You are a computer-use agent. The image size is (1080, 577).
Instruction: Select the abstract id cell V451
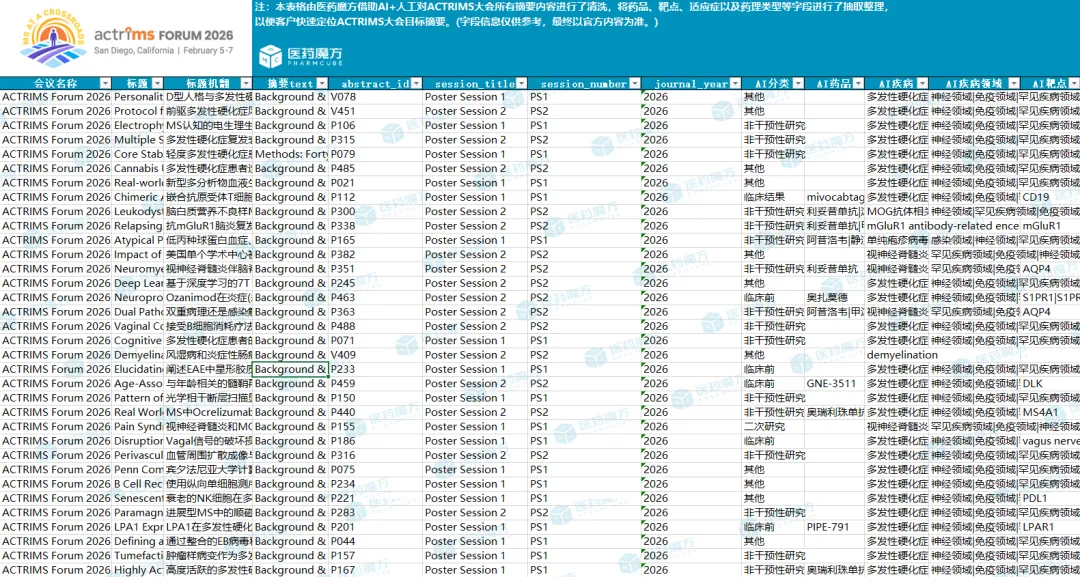click(375, 111)
